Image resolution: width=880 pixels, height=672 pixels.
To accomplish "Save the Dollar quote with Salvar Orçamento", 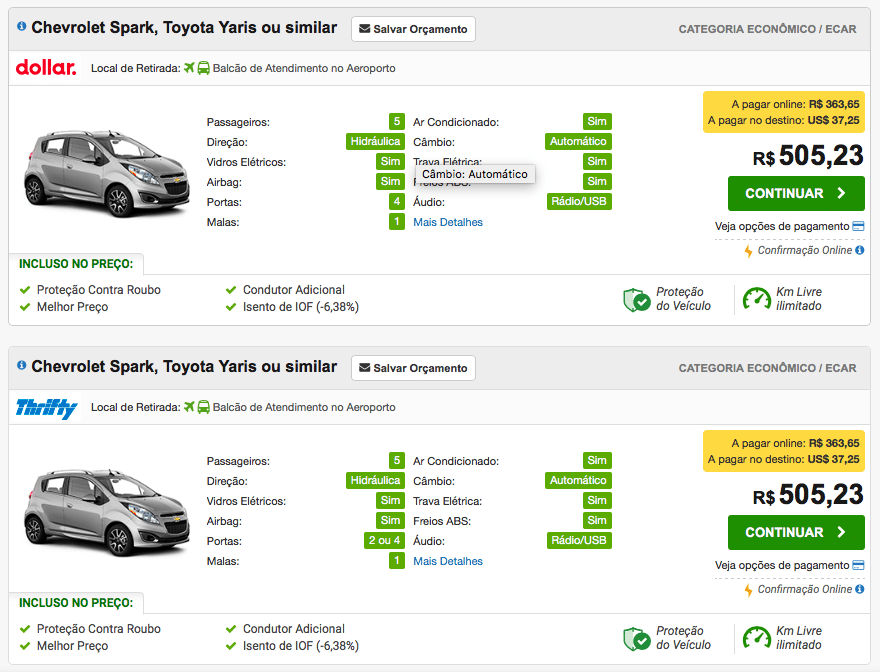I will [x=413, y=29].
